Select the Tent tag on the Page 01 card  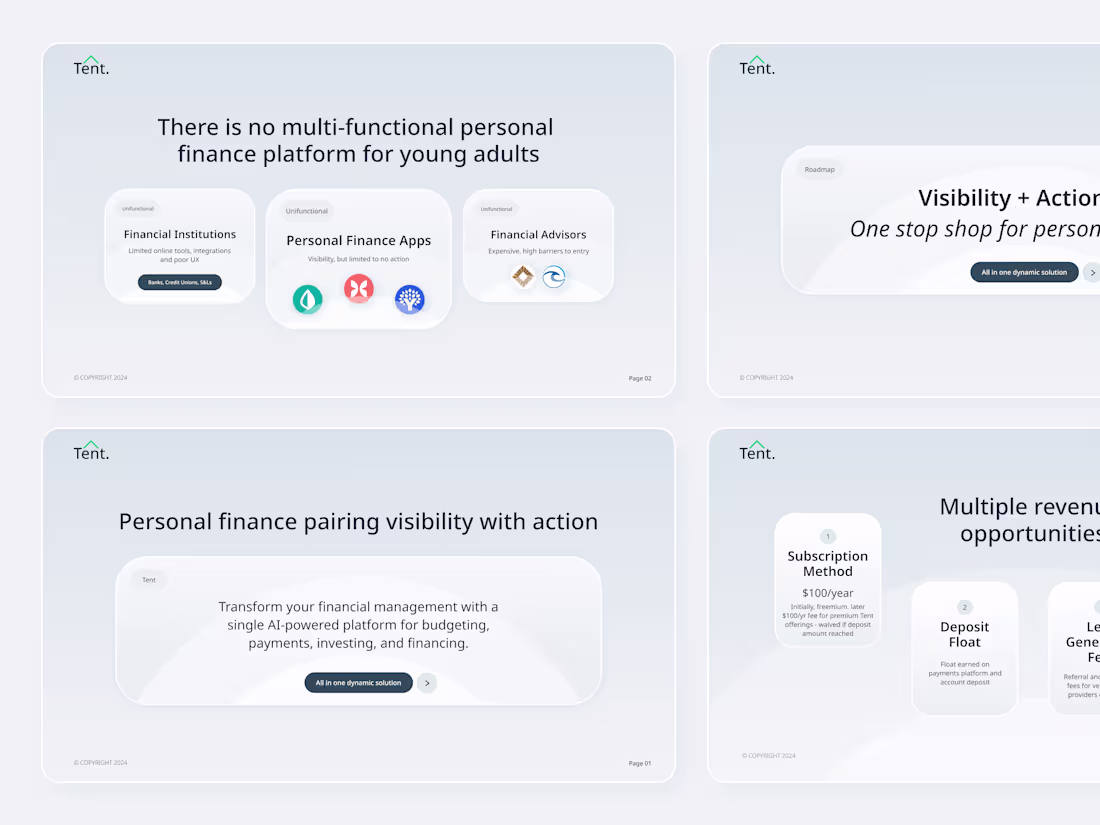pos(149,580)
